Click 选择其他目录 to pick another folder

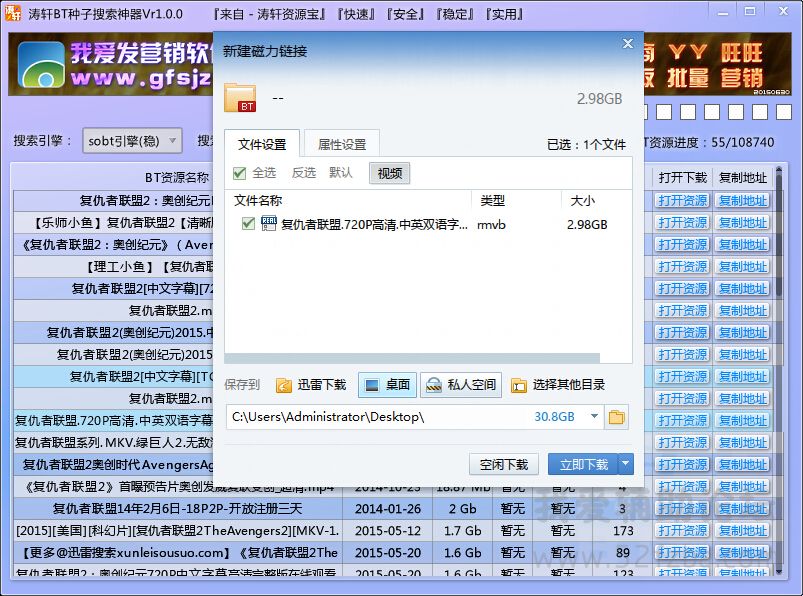(x=559, y=385)
